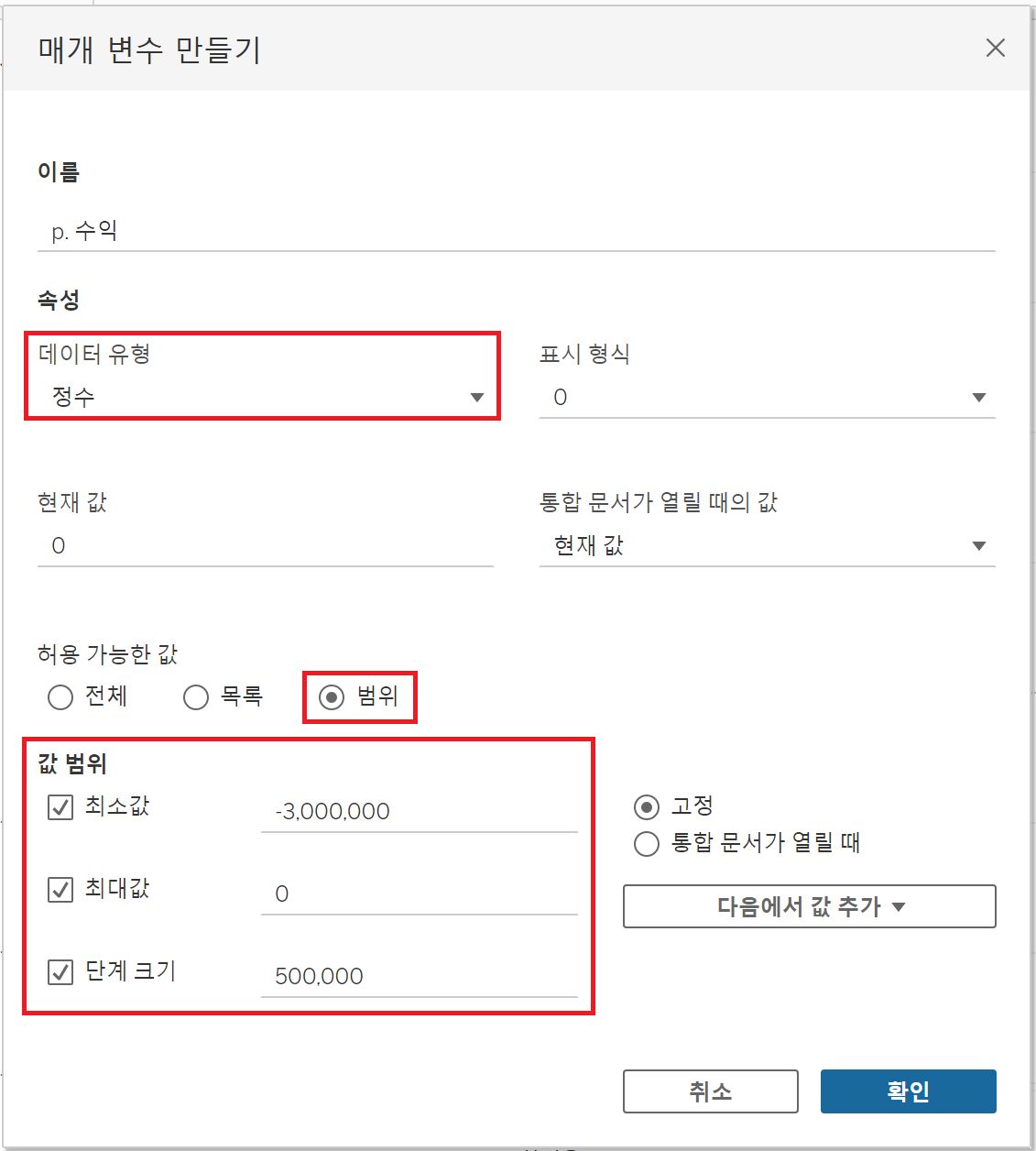1036x1151 pixels.
Task: Click the 최소값 field showing -3,000,000
Action: (420, 811)
